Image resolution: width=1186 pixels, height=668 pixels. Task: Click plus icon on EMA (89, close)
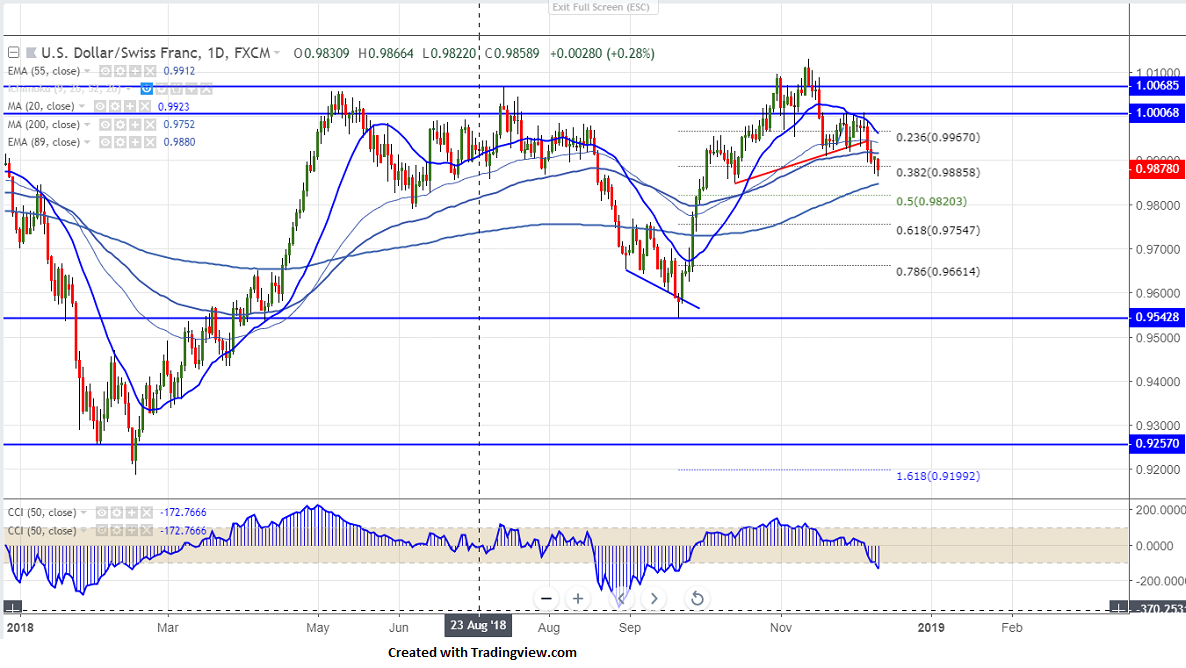[x=135, y=142]
